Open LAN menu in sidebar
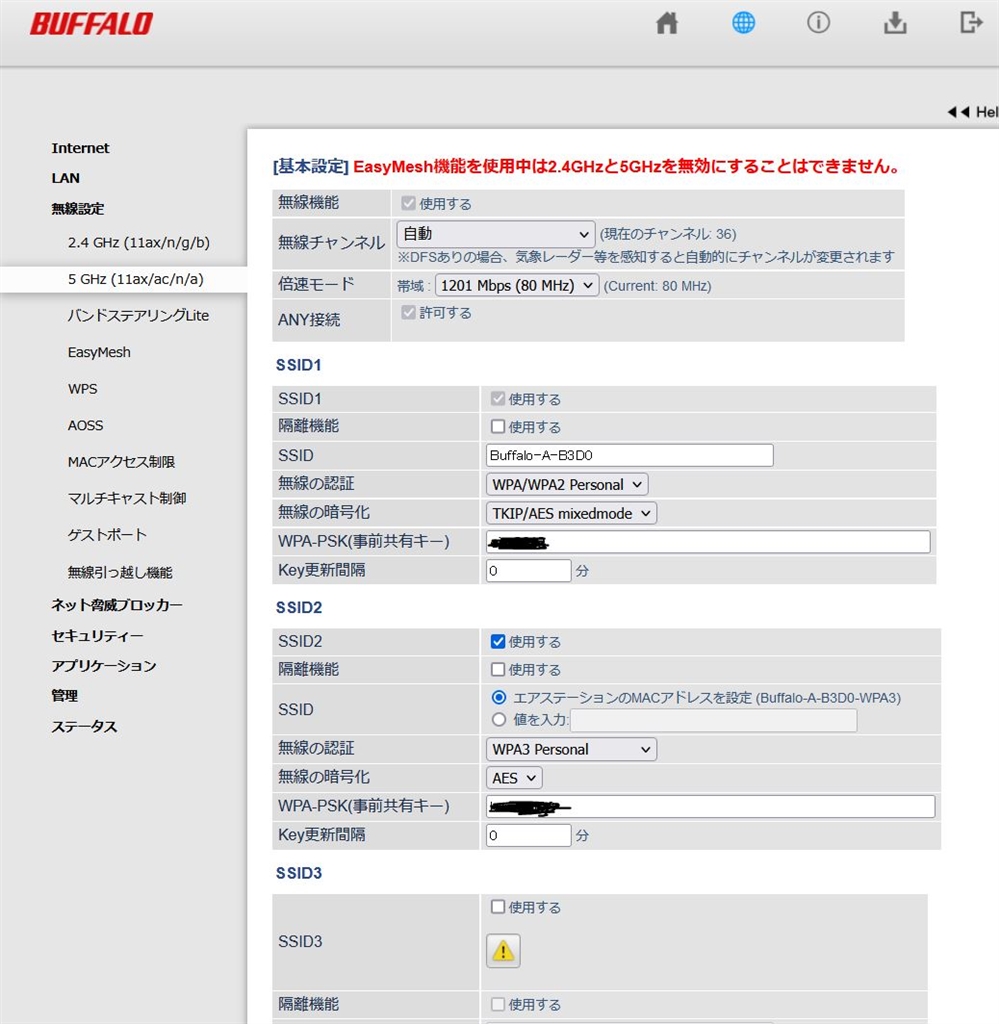Viewport: 999px width, 1024px height. click(x=65, y=178)
